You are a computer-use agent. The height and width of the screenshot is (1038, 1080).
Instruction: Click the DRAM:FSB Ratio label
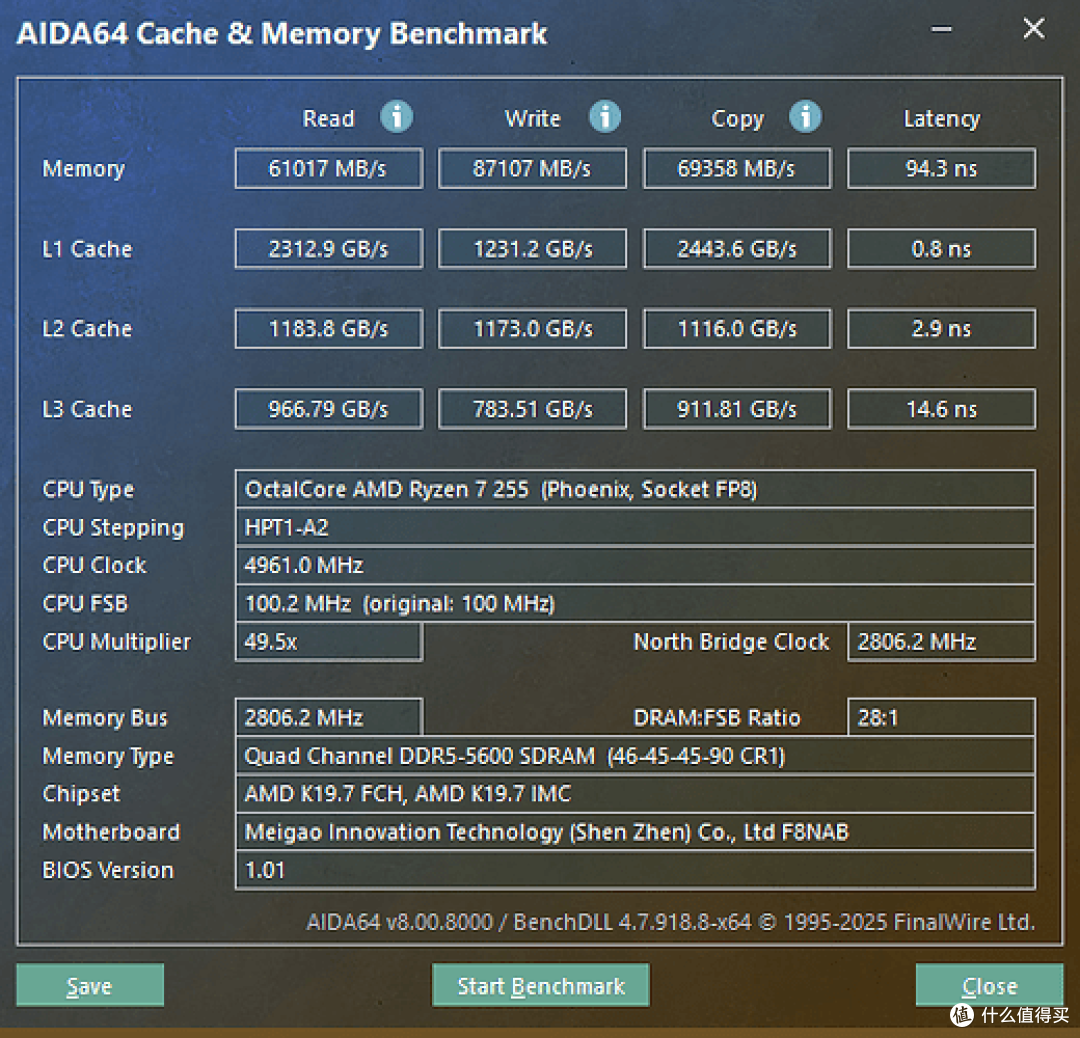click(x=716, y=718)
